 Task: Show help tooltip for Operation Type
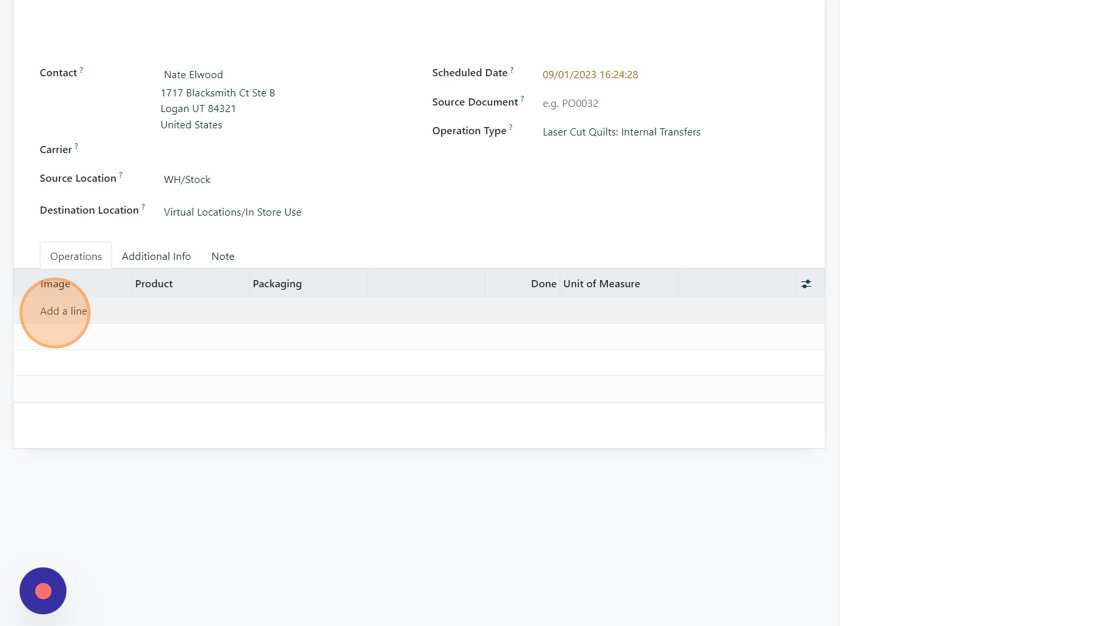tap(511, 127)
